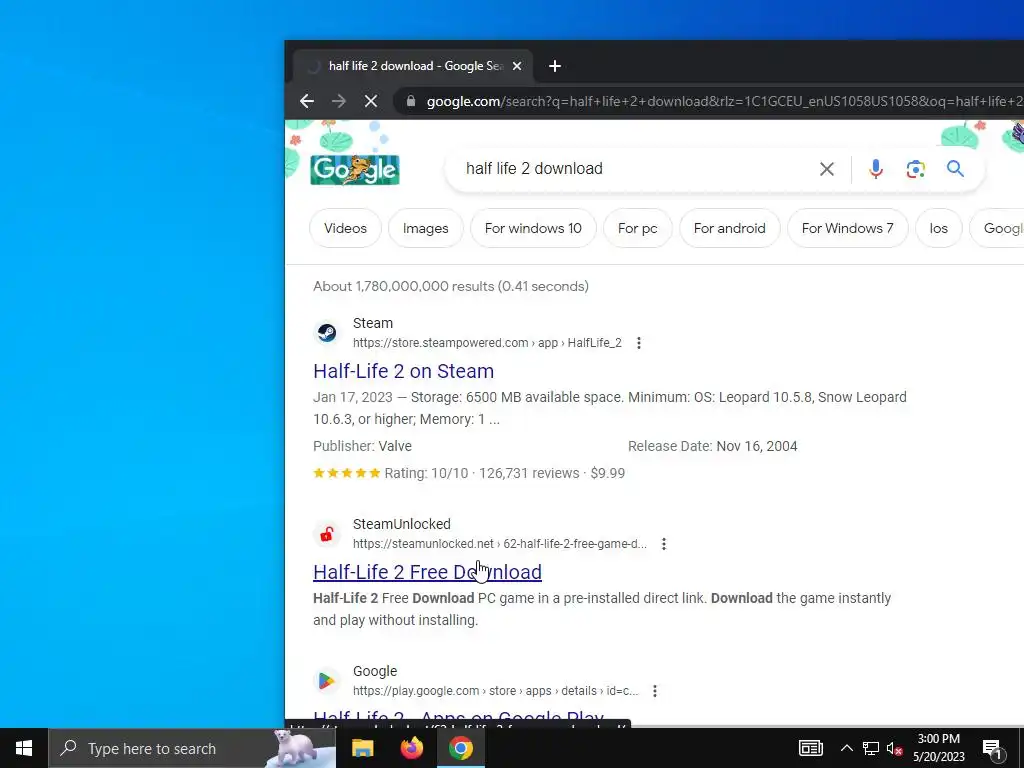Click the padlock site info icon
Image resolution: width=1024 pixels, height=768 pixels.
click(x=411, y=101)
